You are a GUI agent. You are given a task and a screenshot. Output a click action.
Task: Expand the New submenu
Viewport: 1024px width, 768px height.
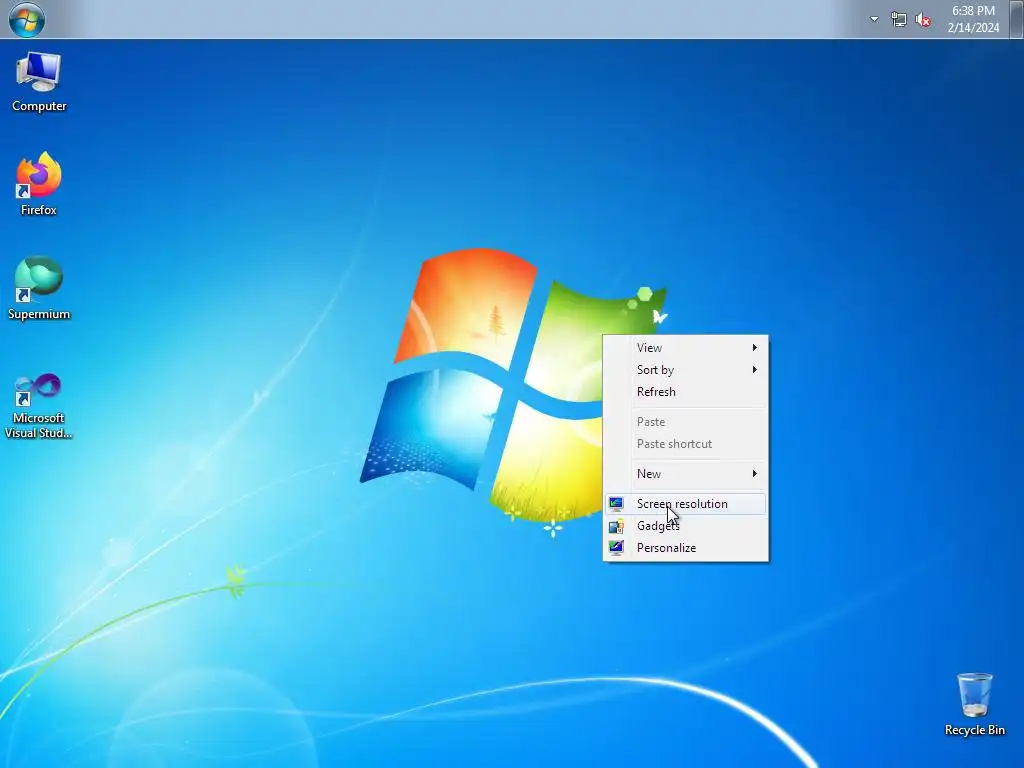[685, 473]
